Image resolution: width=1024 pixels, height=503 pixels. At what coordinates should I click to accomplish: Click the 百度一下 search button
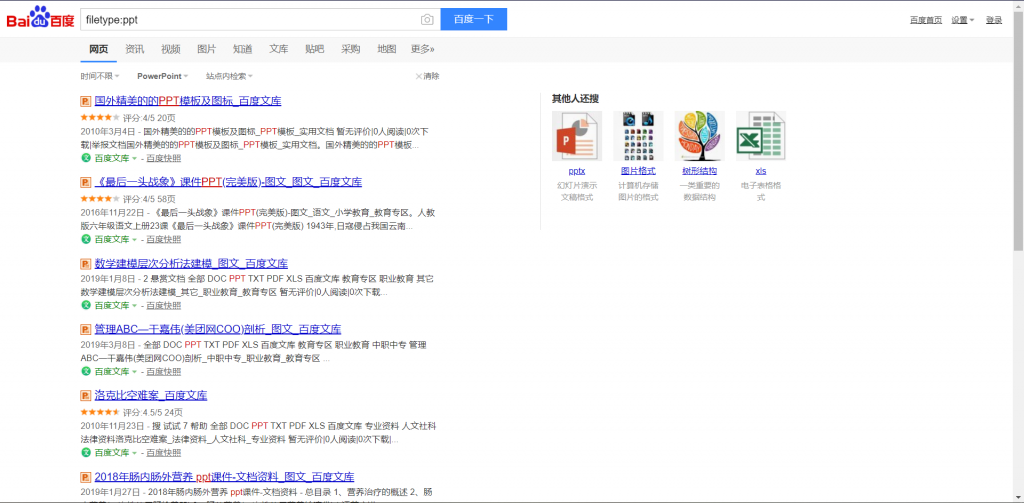(x=473, y=20)
